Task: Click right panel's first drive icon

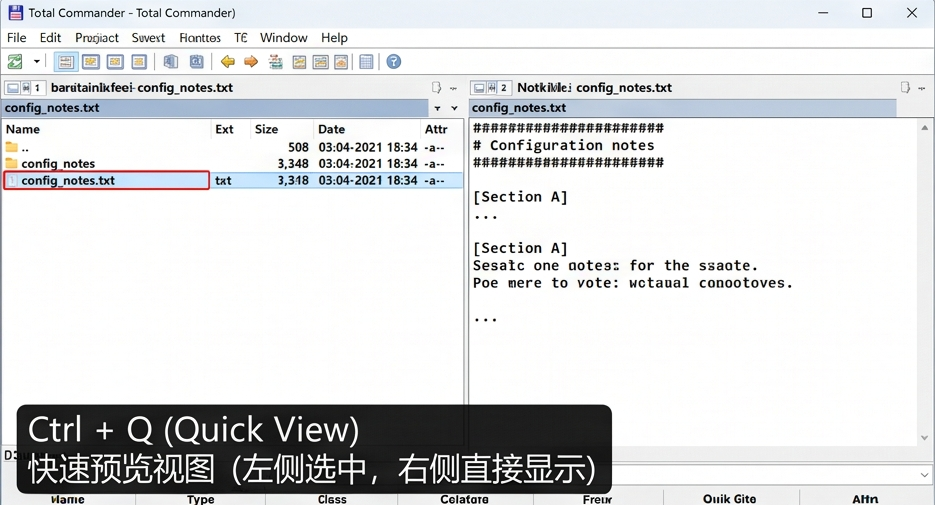Action: click(x=479, y=88)
